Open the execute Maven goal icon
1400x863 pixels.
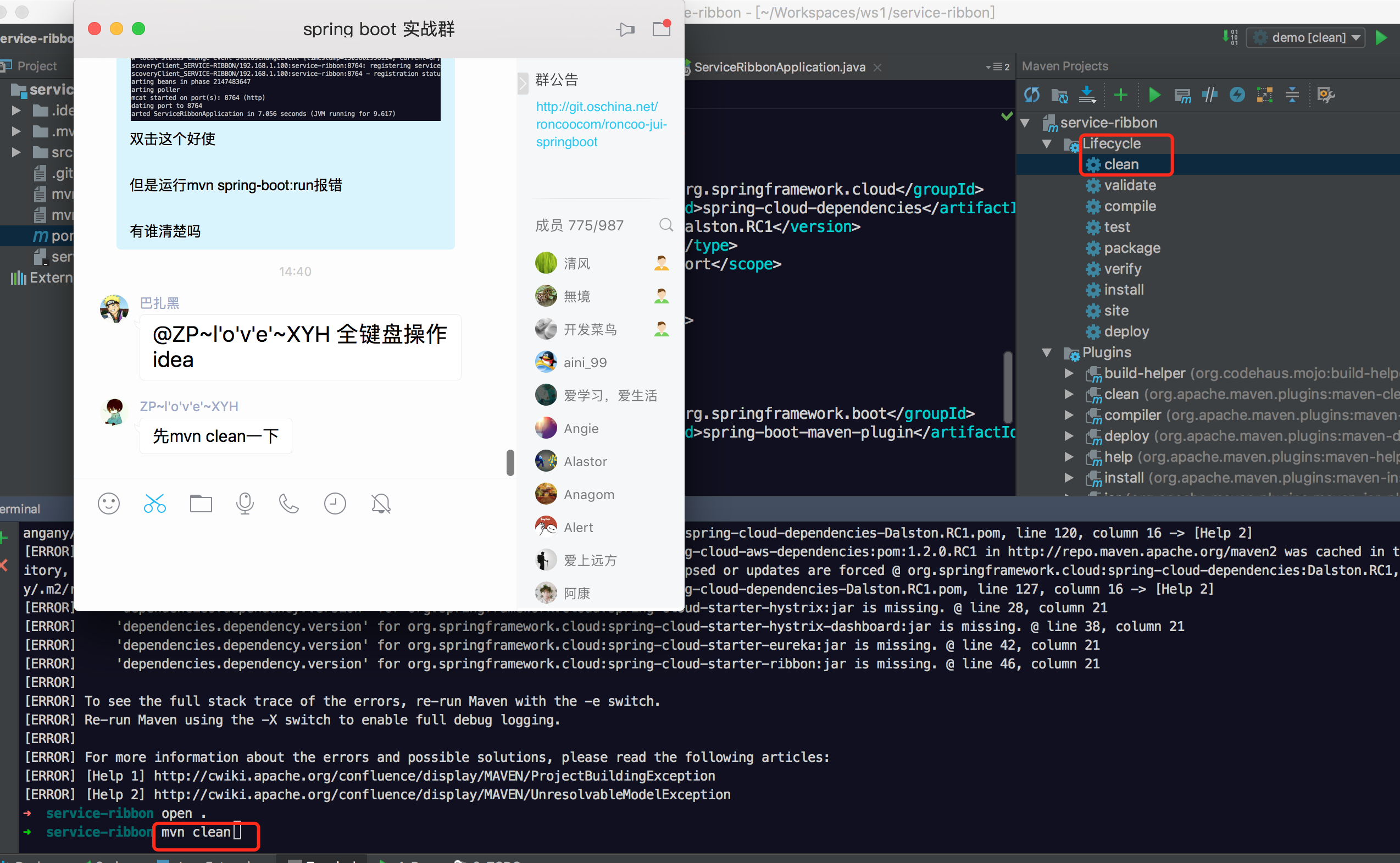(x=1182, y=95)
